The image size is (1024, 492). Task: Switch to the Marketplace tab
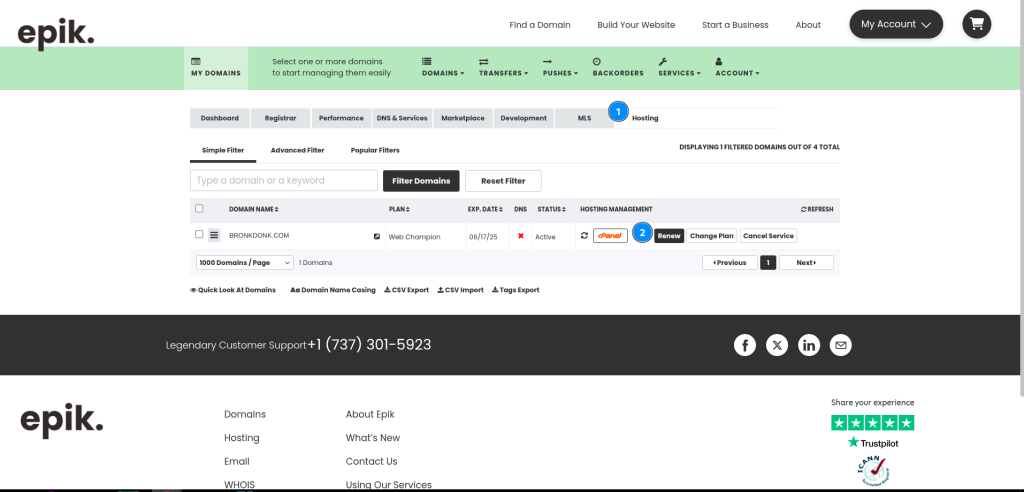pyautogui.click(x=462, y=118)
